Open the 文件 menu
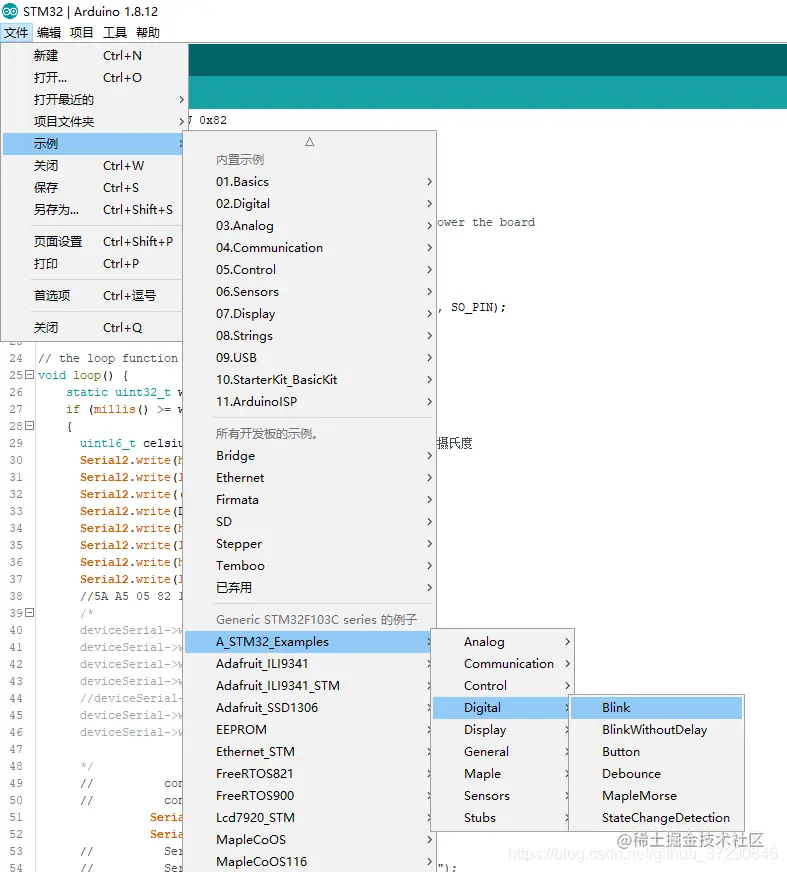This screenshot has height=872, width=787. (x=16, y=32)
